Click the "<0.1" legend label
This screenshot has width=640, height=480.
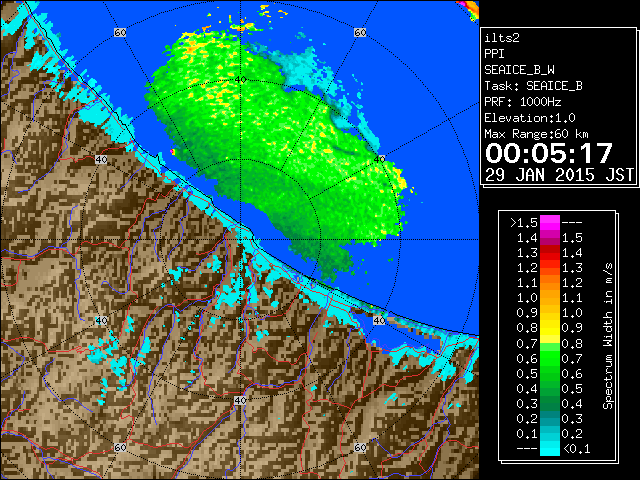[x=577, y=449]
